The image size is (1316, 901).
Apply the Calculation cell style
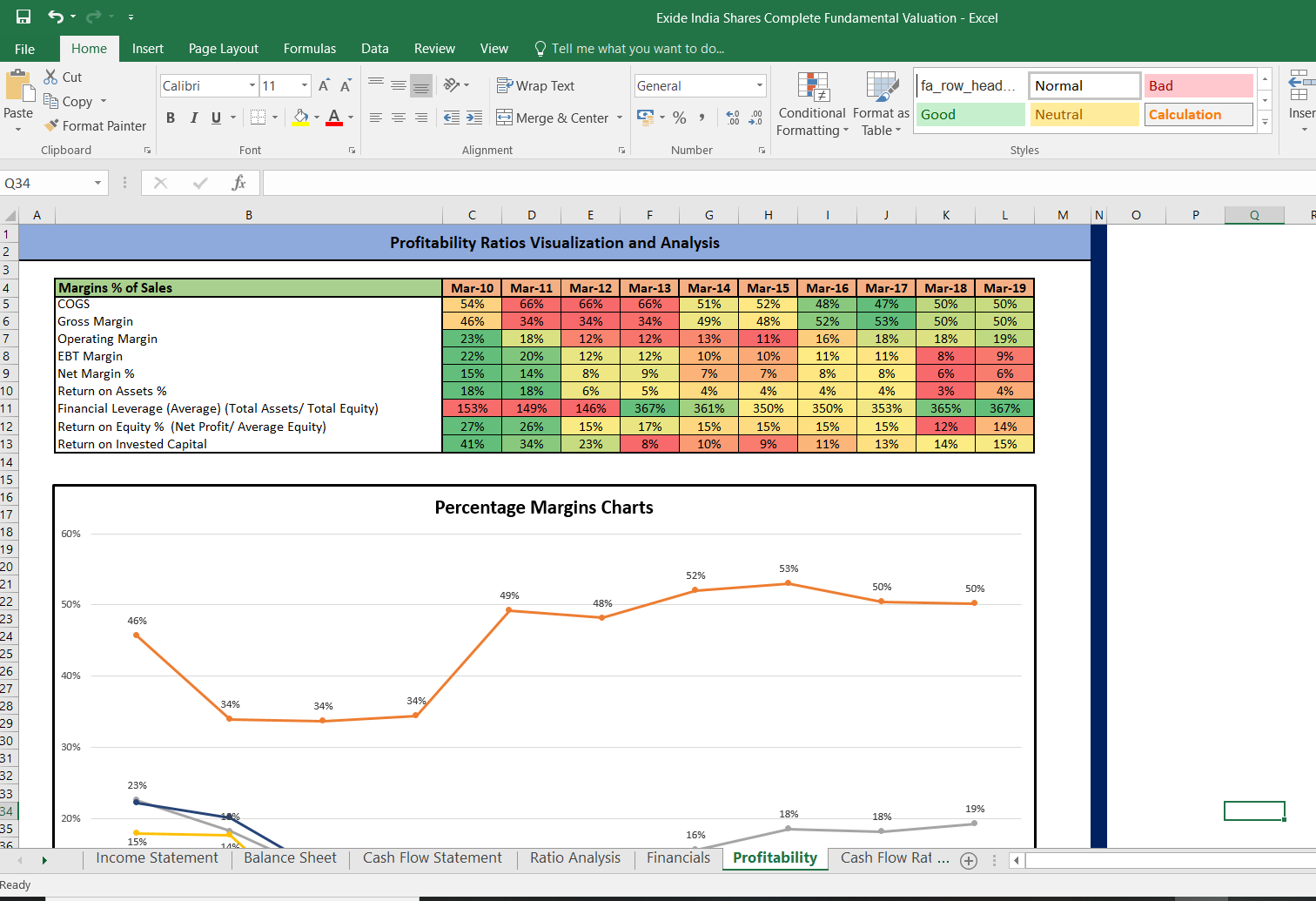coord(1198,114)
